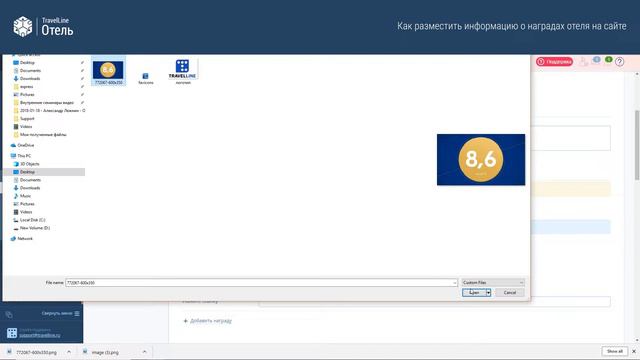Image resolution: width=640 pixels, height=360 pixels.
Task: Cancel the file dialog
Action: click(x=510, y=293)
